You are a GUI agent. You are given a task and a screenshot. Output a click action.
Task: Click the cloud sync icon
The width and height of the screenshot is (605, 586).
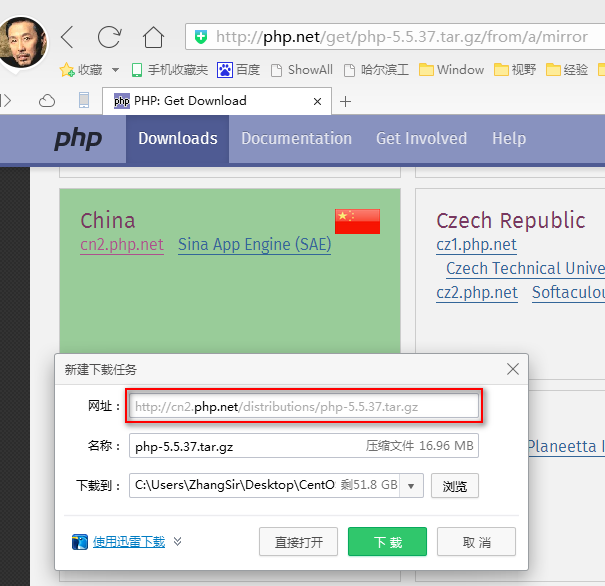point(47,101)
